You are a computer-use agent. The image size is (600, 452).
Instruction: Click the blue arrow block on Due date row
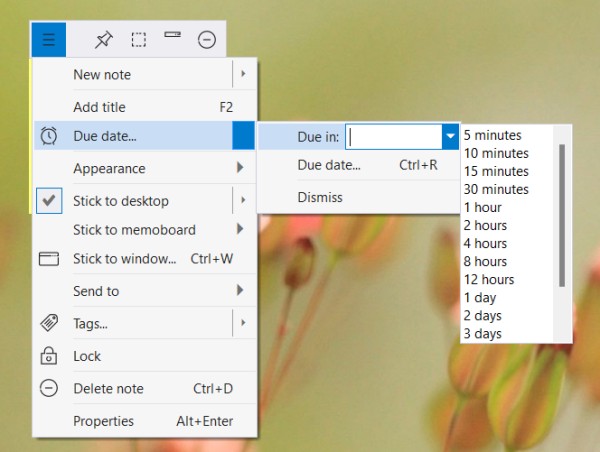243,135
